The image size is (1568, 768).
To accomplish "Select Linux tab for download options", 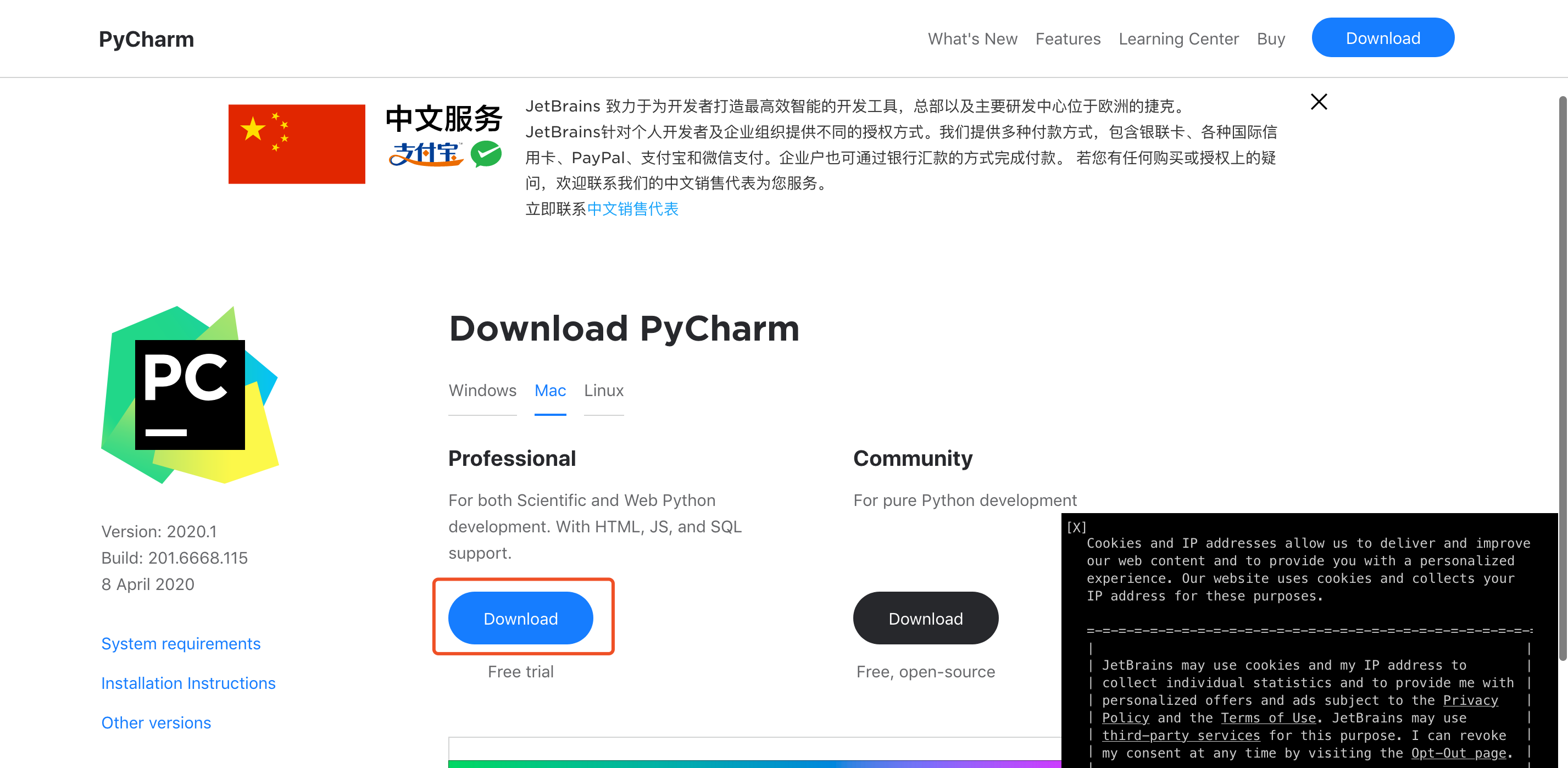I will [x=605, y=390].
